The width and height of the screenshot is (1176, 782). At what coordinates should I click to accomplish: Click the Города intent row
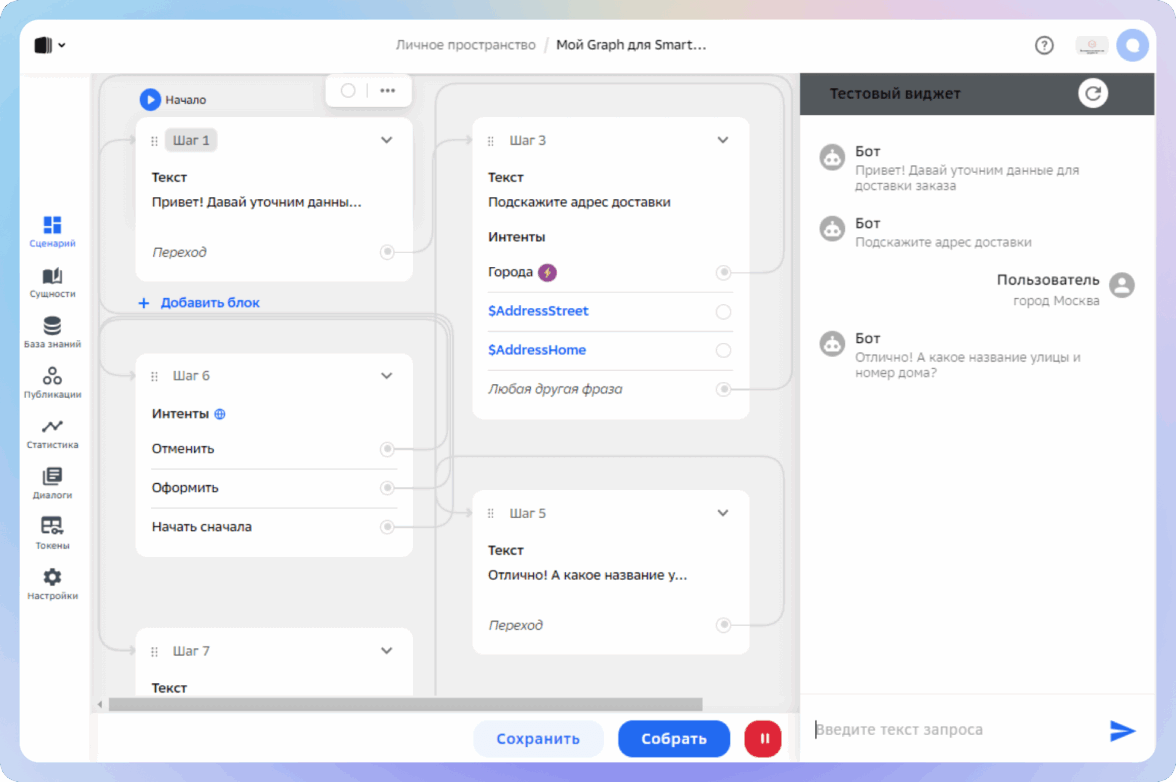610,272
